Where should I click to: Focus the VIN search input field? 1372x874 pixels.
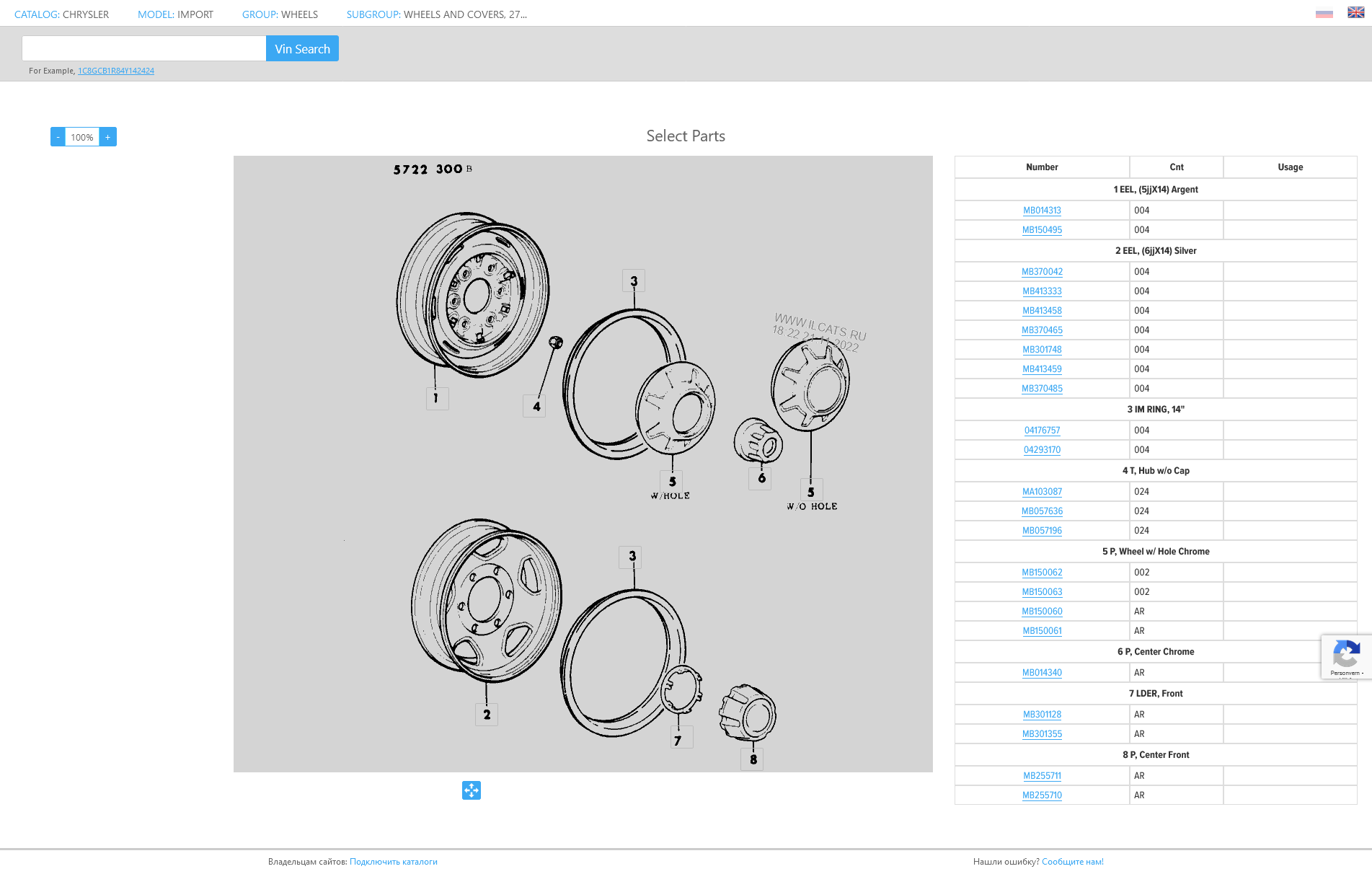tap(144, 48)
